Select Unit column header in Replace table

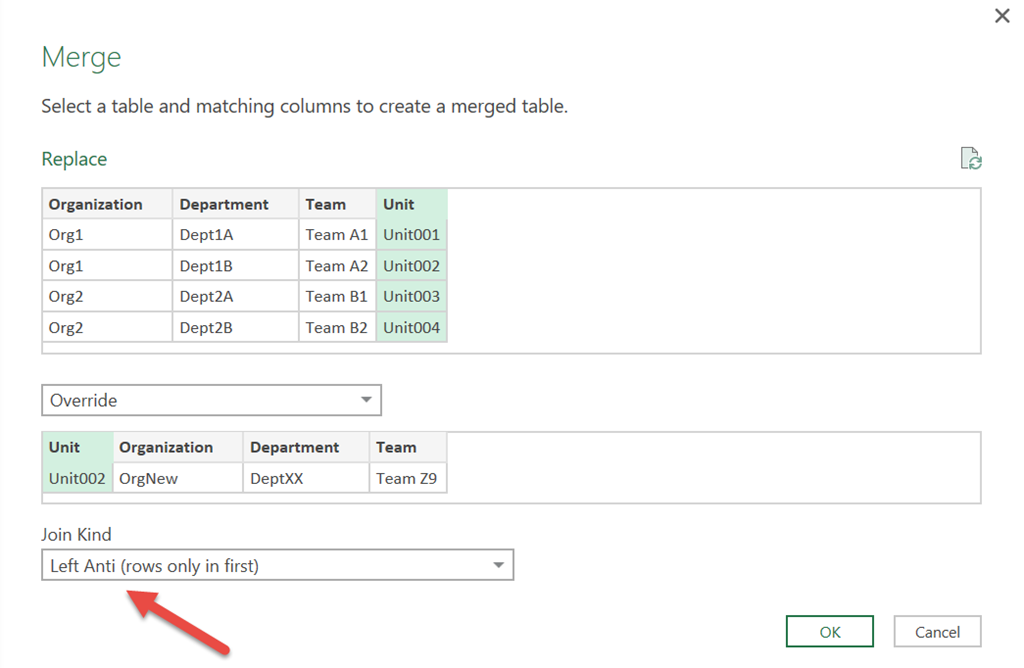pos(411,204)
